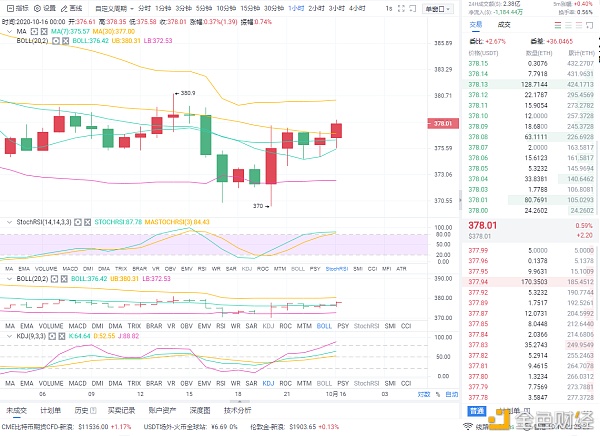Toggle 对数 logarithmic scale
Viewport: 600px width, 436px height.
(x=424, y=394)
